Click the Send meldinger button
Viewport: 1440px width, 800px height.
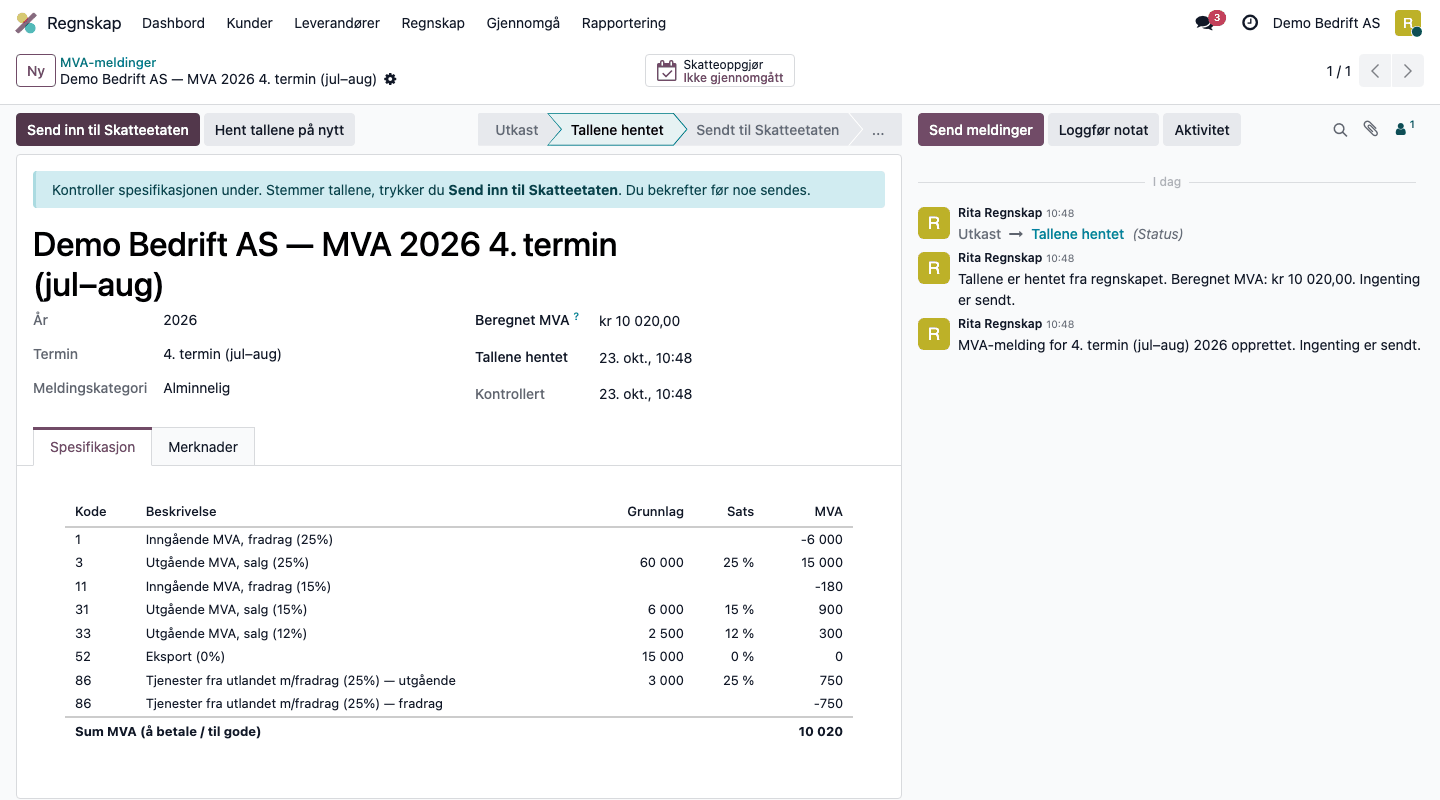pyautogui.click(x=981, y=130)
